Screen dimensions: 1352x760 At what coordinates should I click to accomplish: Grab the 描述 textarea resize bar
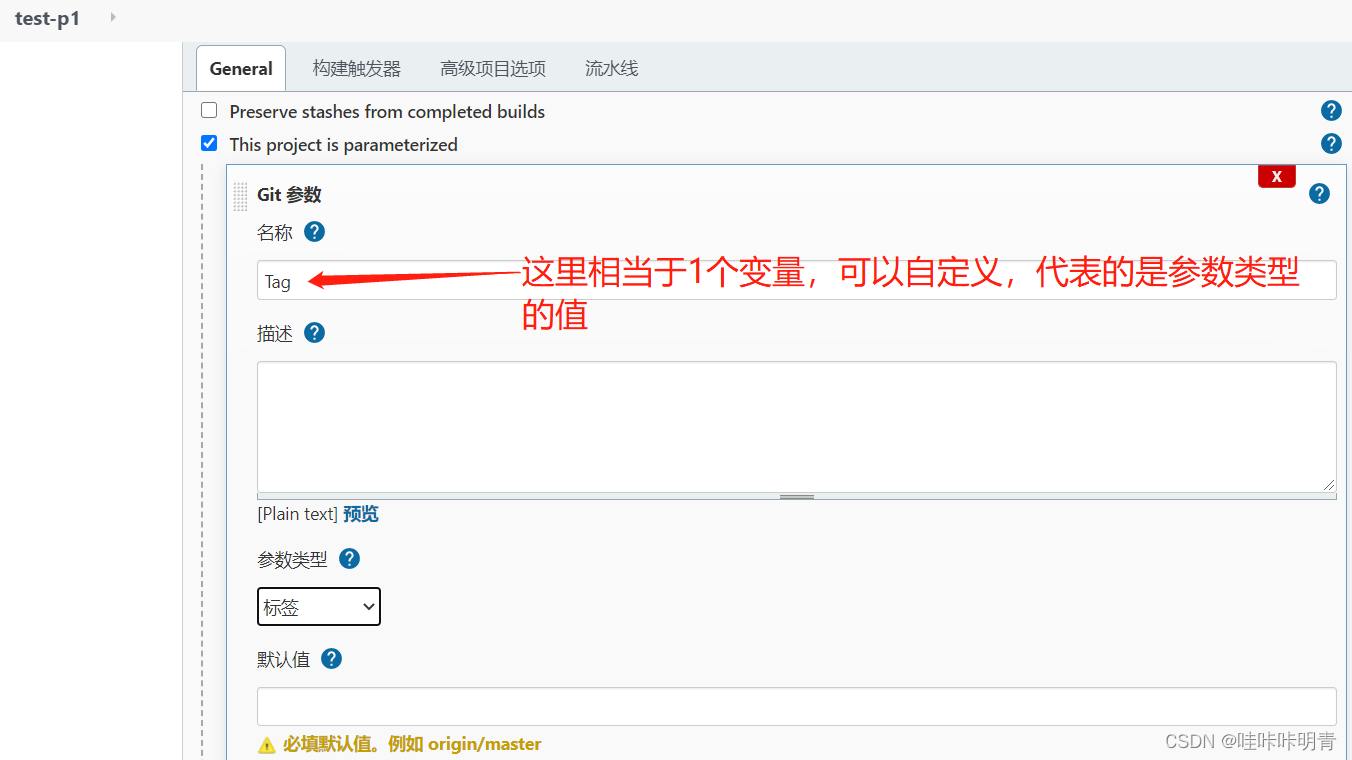[x=797, y=496]
